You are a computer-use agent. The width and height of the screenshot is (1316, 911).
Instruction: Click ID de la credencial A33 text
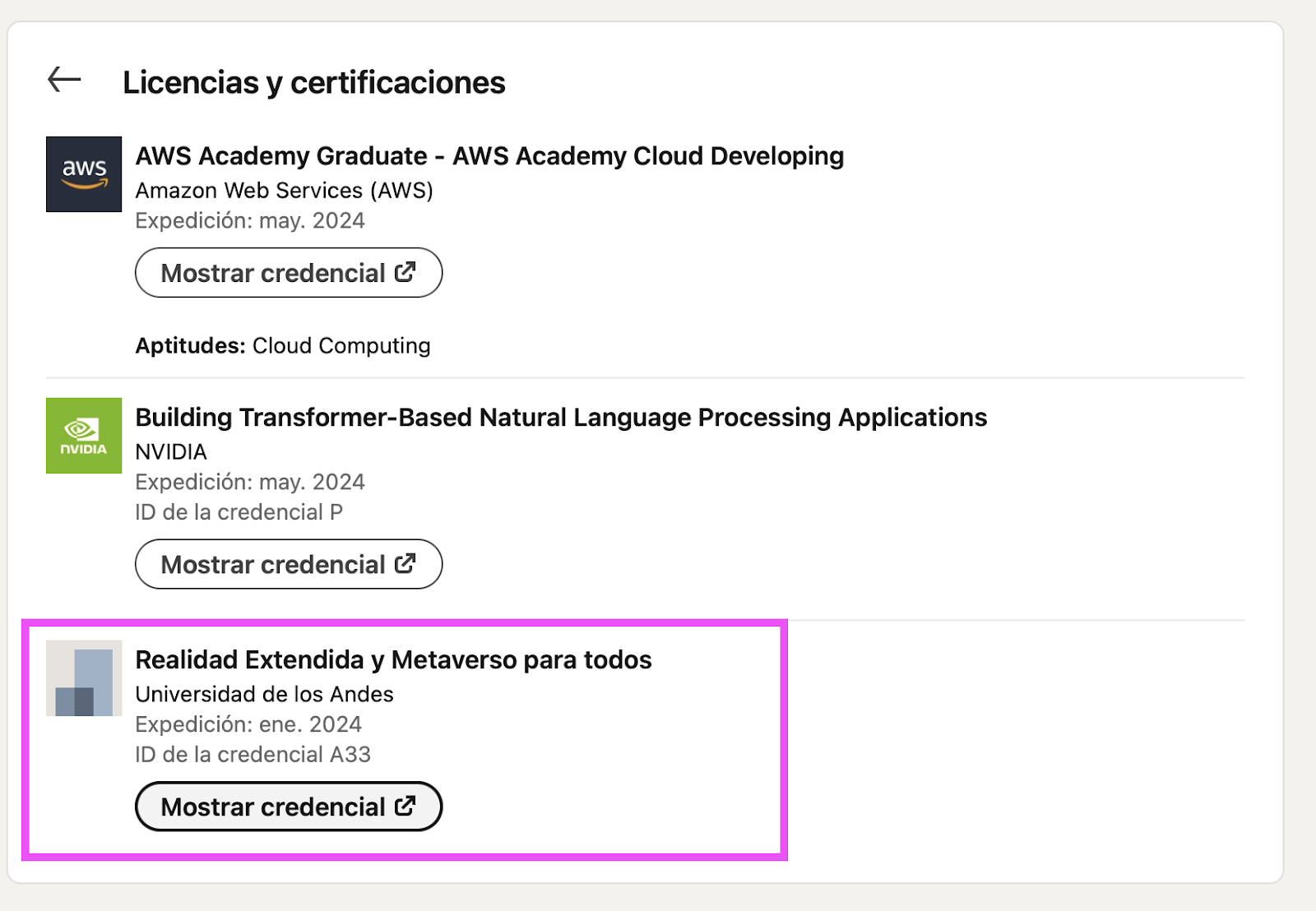click(253, 755)
